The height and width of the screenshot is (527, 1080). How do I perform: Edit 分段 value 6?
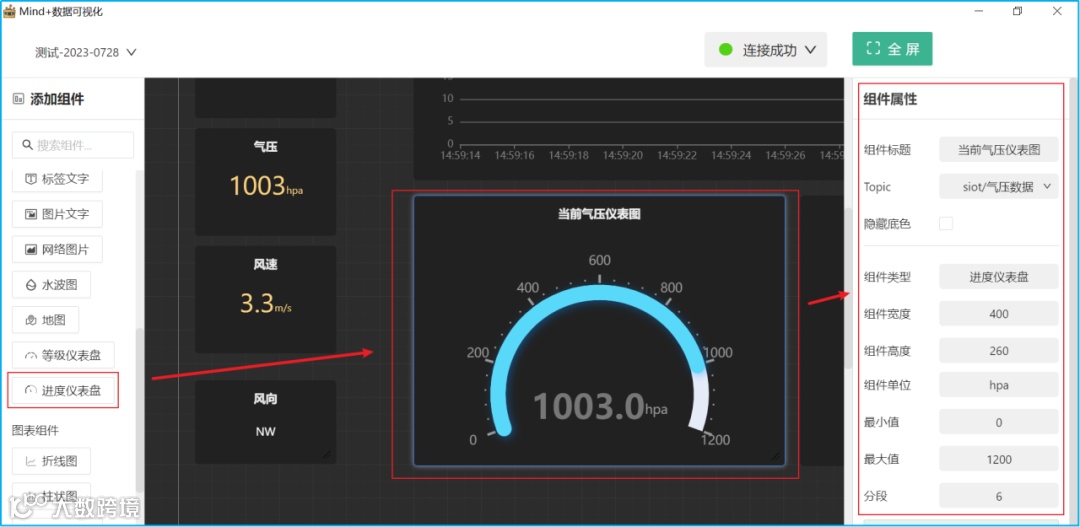pyautogui.click(x=999, y=495)
